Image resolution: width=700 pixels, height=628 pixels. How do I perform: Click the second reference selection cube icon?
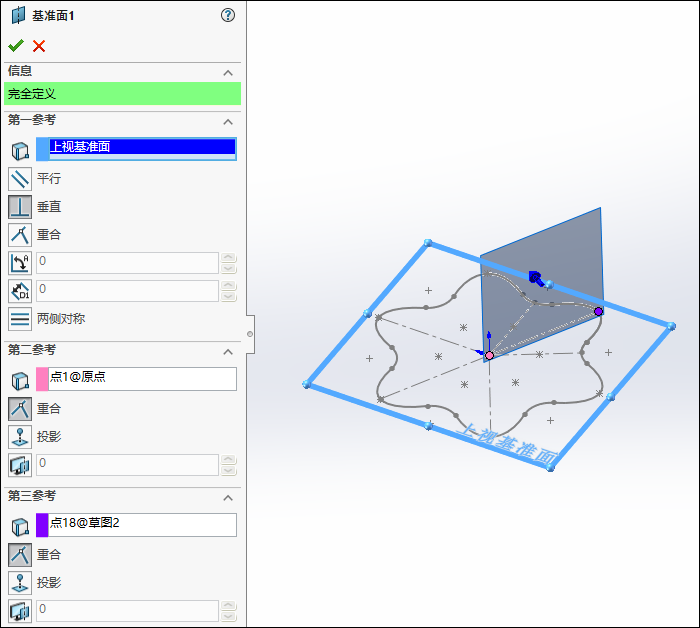click(20, 381)
